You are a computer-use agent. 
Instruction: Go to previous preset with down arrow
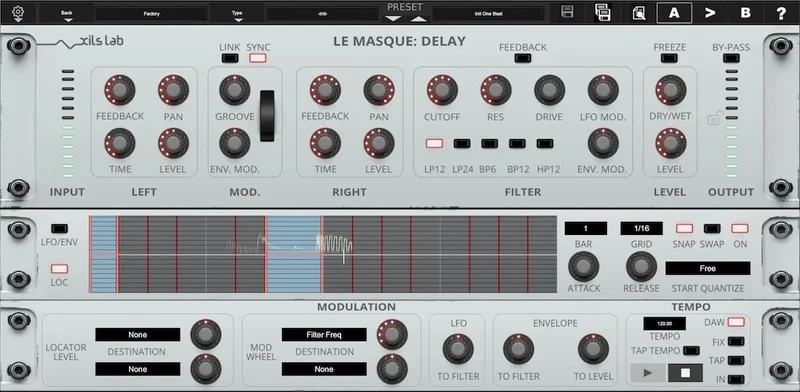coord(393,19)
